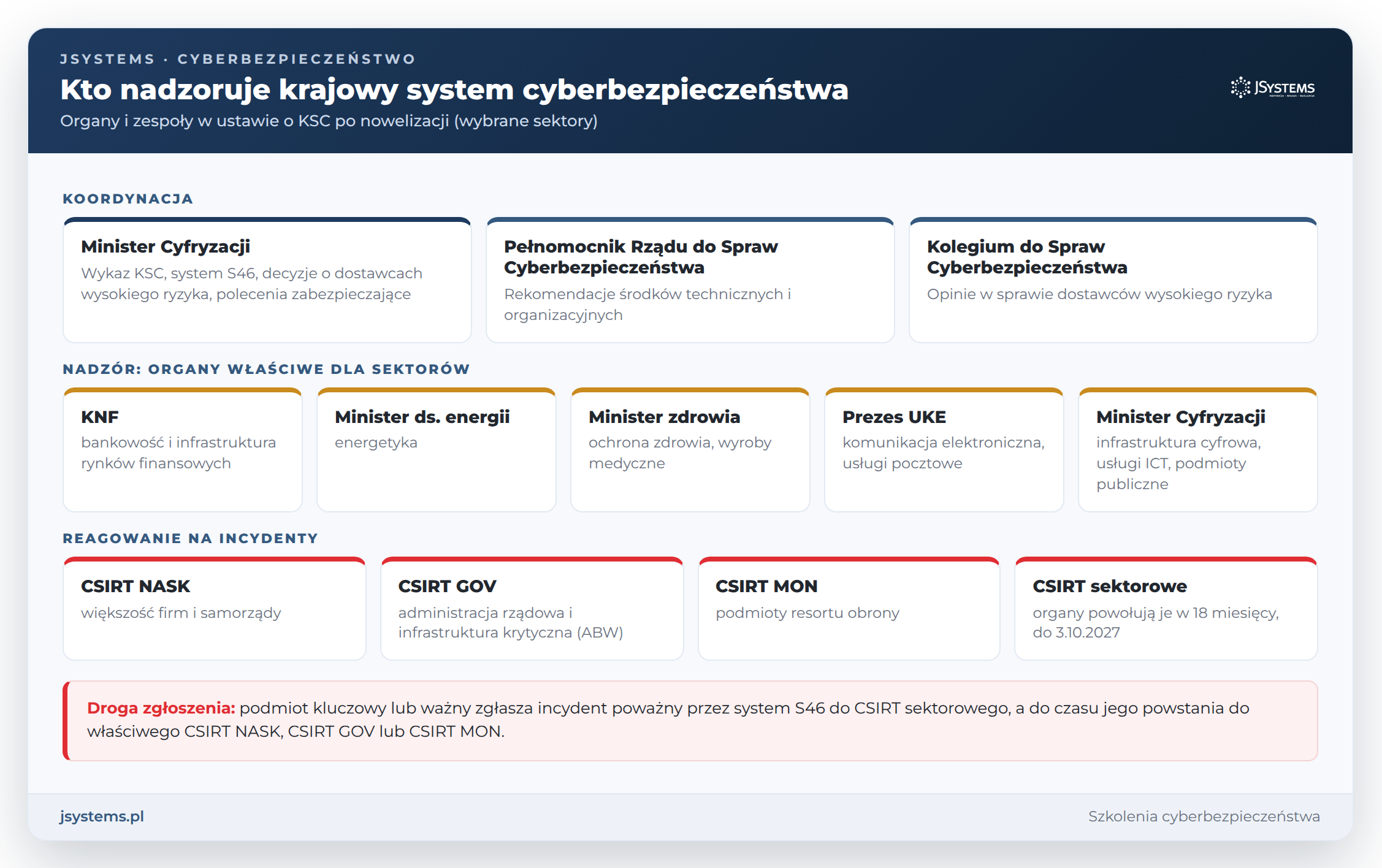The height and width of the screenshot is (868, 1382).
Task: Click the red 'Droga zgłoszenia:' label
Action: [161, 708]
